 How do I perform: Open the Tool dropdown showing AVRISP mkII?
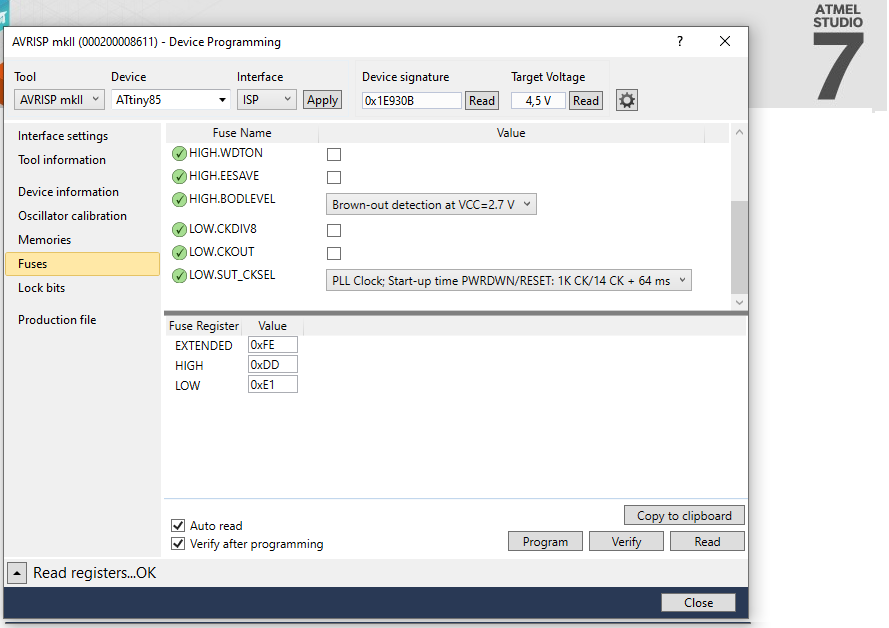pos(59,100)
